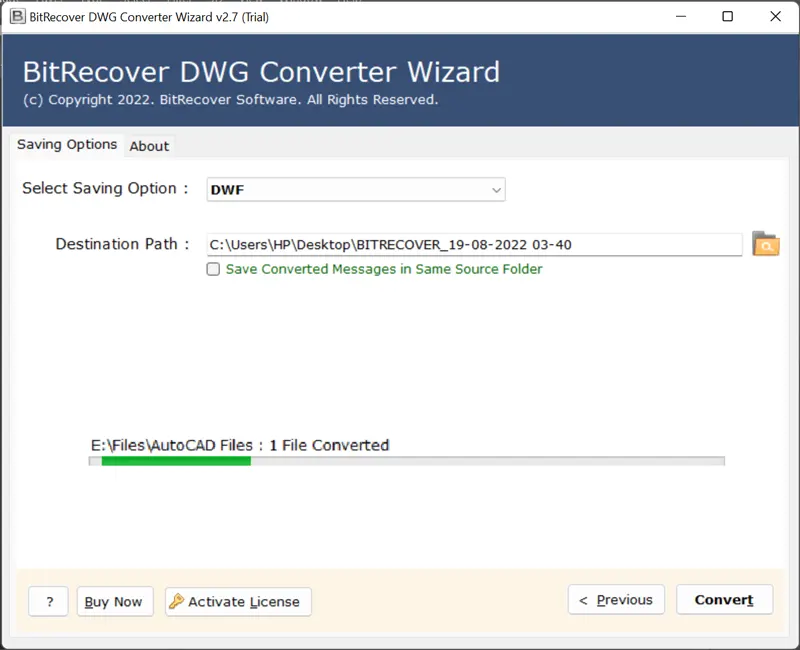Screen dimensions: 800x650
Task: Click inside the Destination Path input field
Action: (474, 244)
